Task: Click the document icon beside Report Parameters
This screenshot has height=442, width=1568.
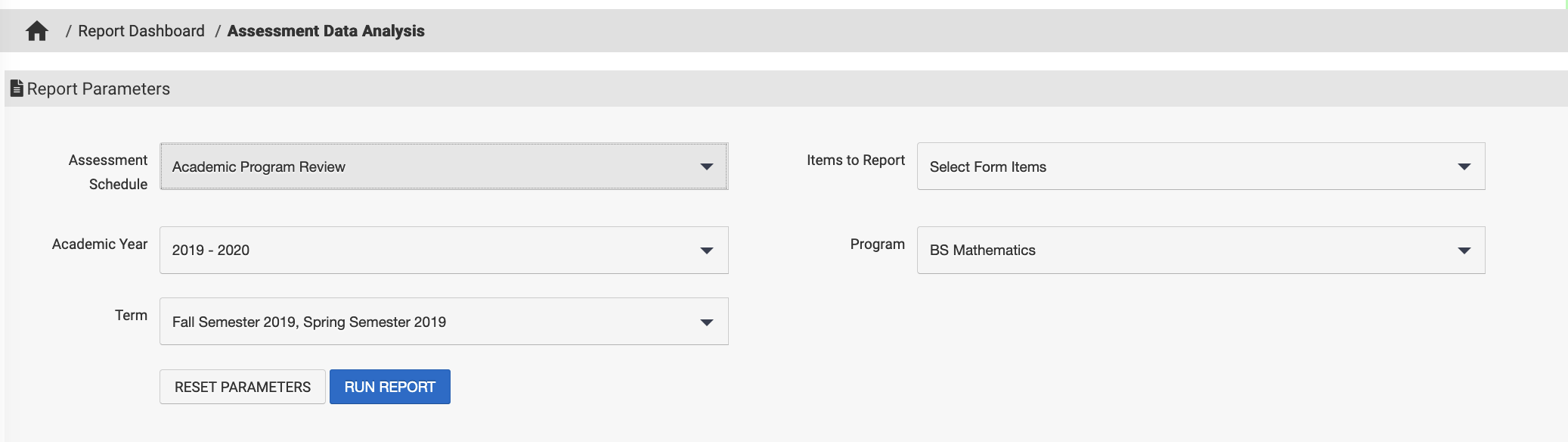Action: point(17,89)
